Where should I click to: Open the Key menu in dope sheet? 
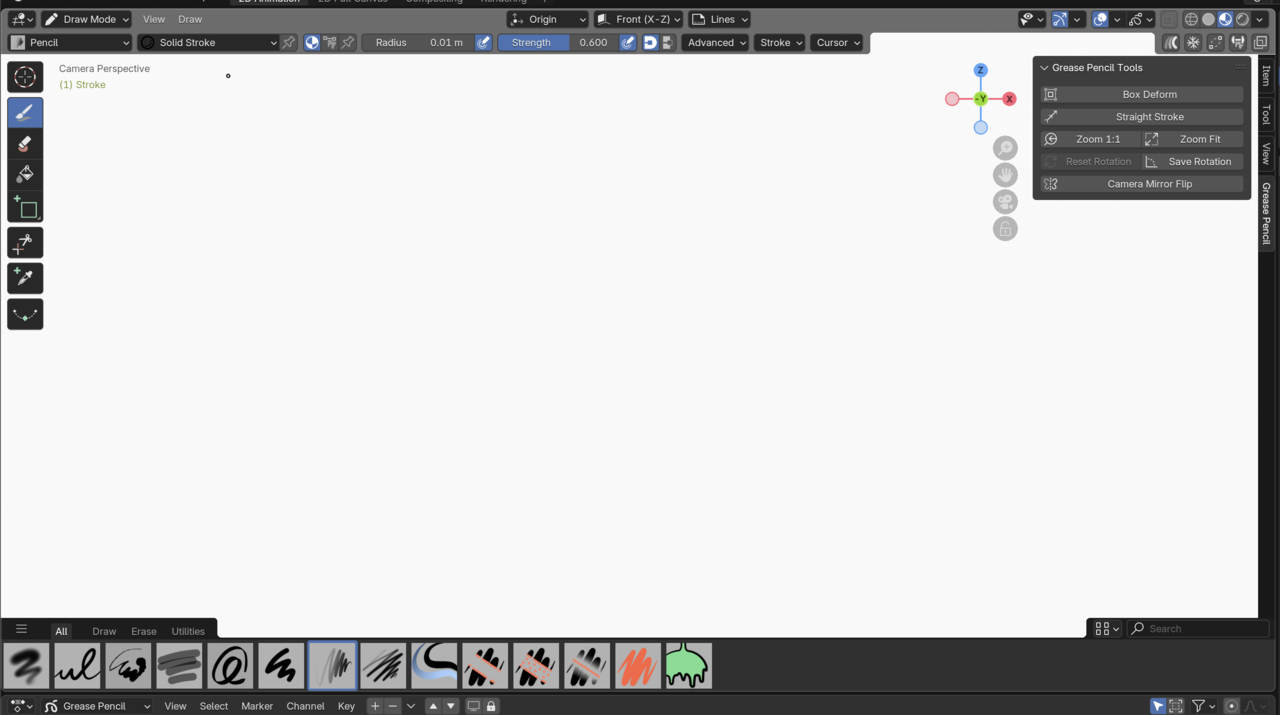click(346, 706)
